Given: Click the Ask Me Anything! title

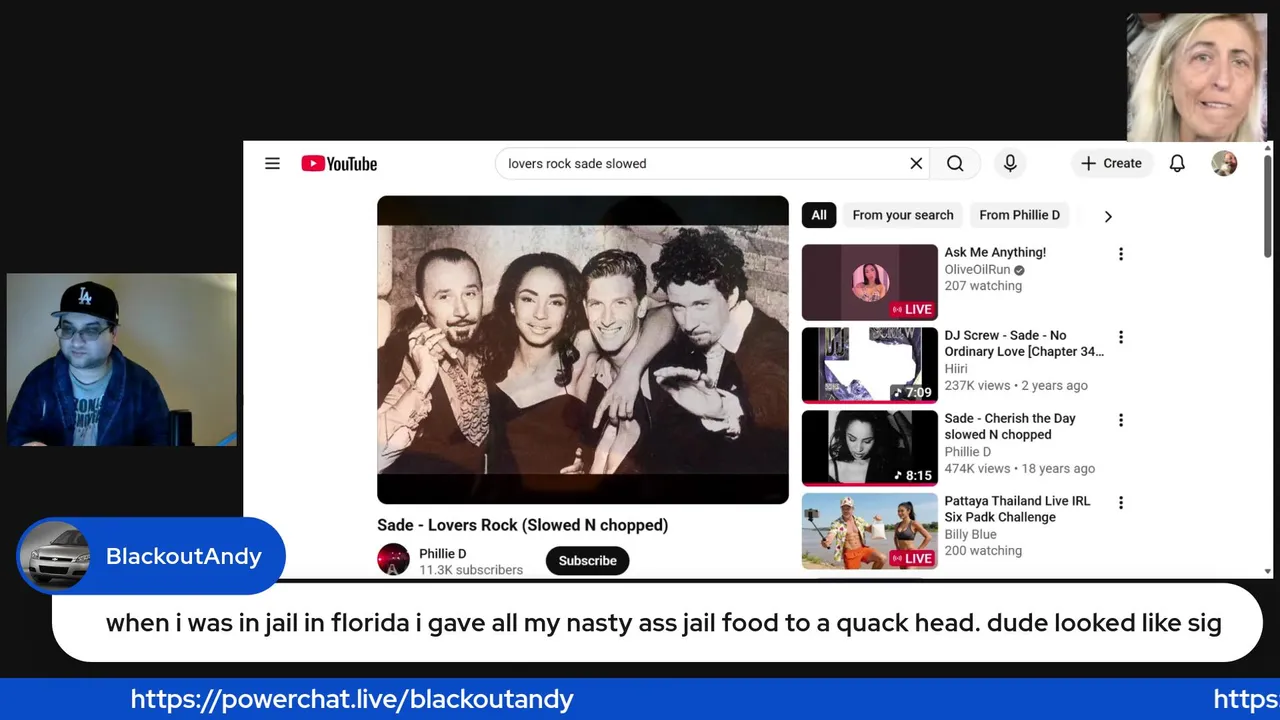Looking at the screenshot, I should [995, 252].
